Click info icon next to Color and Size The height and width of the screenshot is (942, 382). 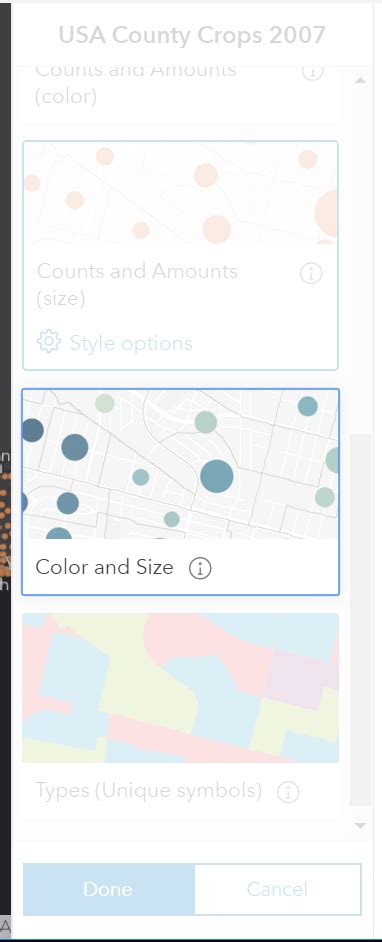[200, 568]
